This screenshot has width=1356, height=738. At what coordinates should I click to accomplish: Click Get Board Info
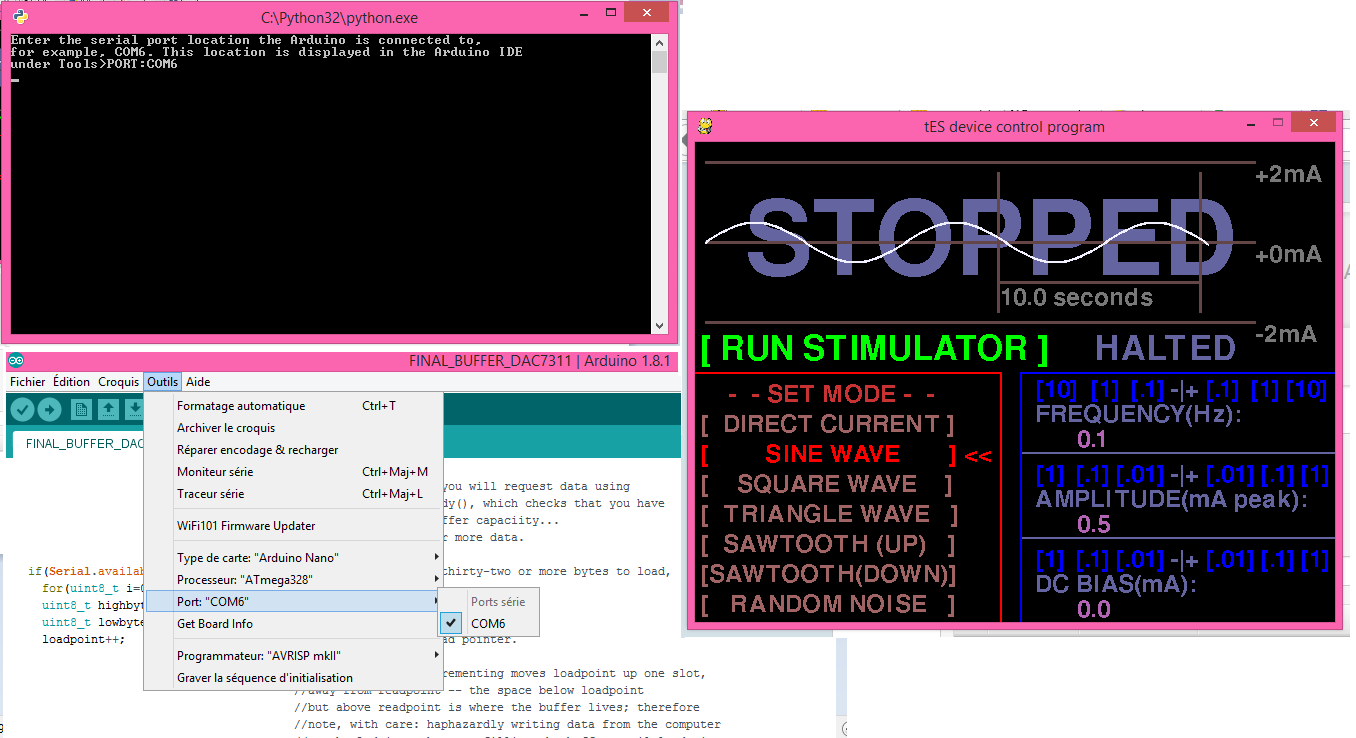tap(293, 623)
